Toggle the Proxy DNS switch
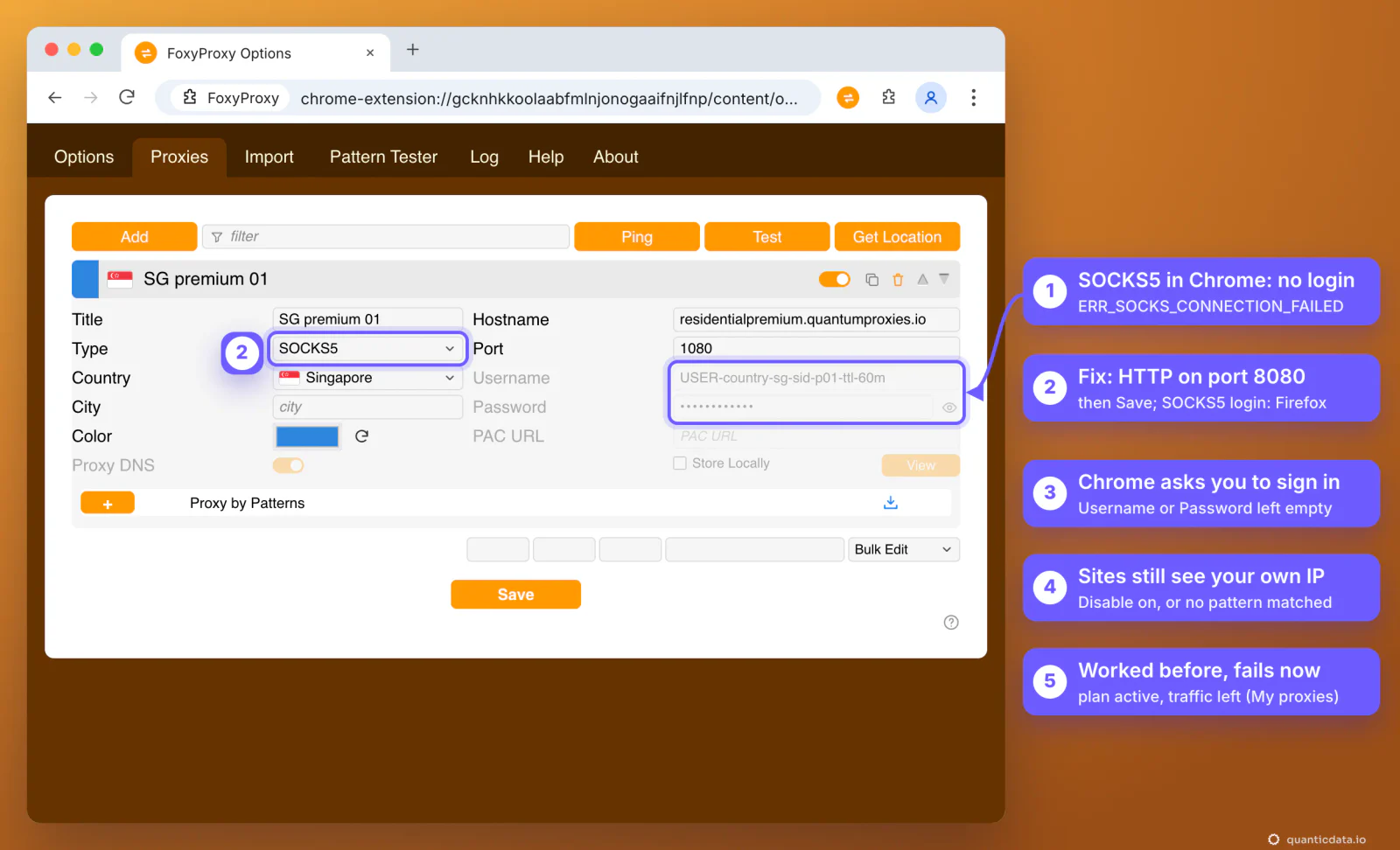Image resolution: width=1400 pixels, height=850 pixels. point(288,465)
